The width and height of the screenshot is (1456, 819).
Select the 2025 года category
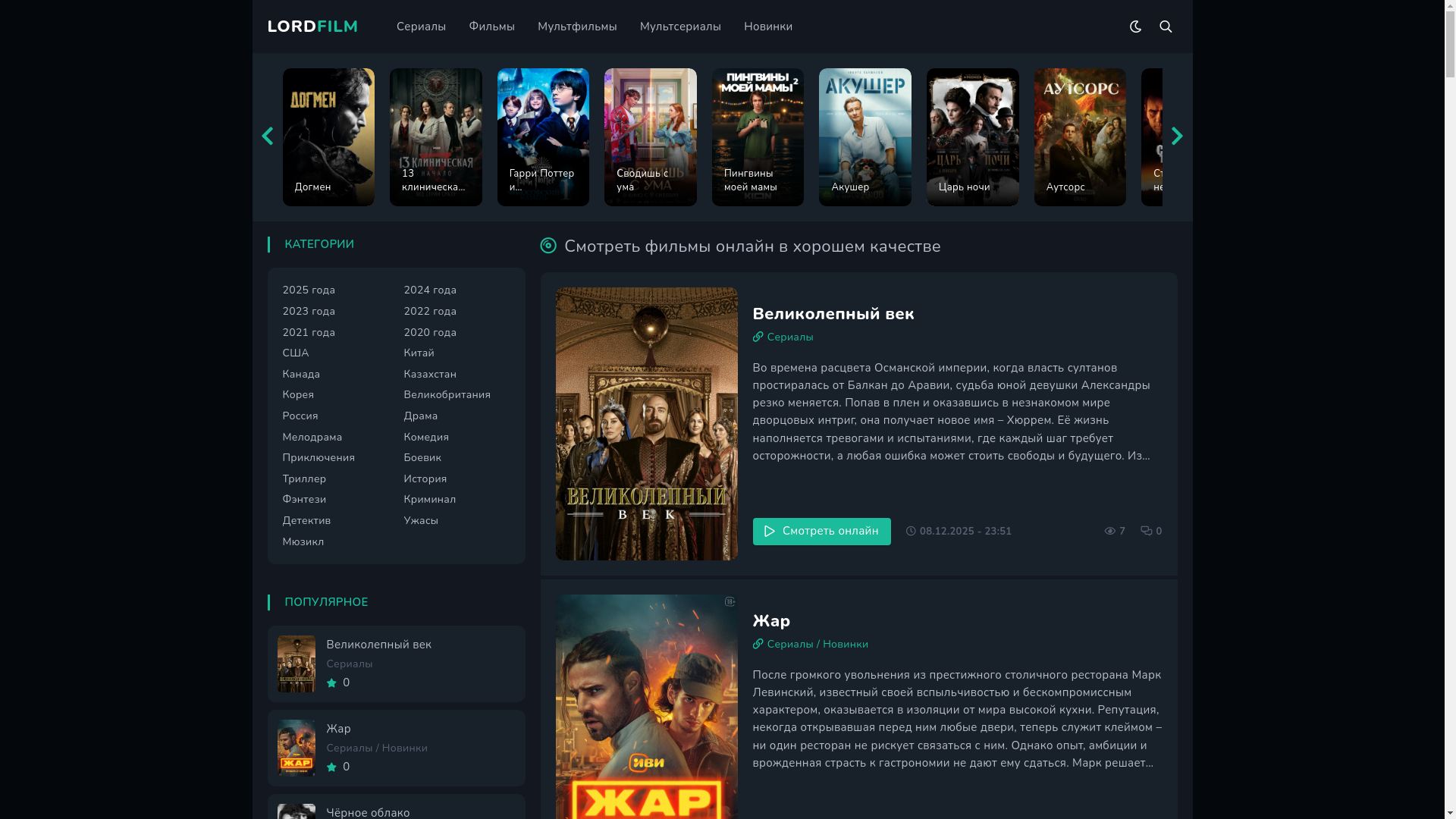(x=309, y=290)
